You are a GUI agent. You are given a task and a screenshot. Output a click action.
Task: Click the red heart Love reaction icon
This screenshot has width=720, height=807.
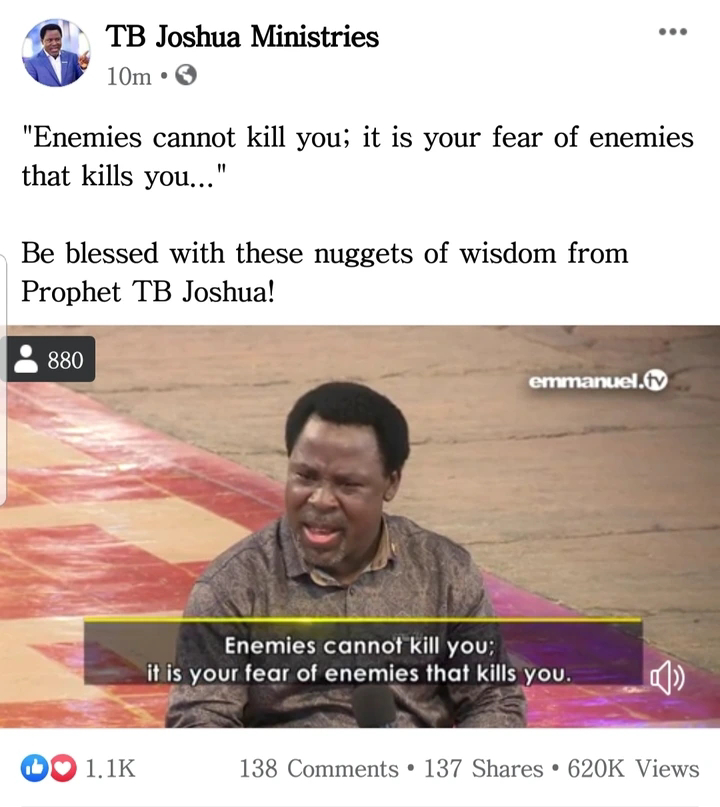[x=63, y=768]
